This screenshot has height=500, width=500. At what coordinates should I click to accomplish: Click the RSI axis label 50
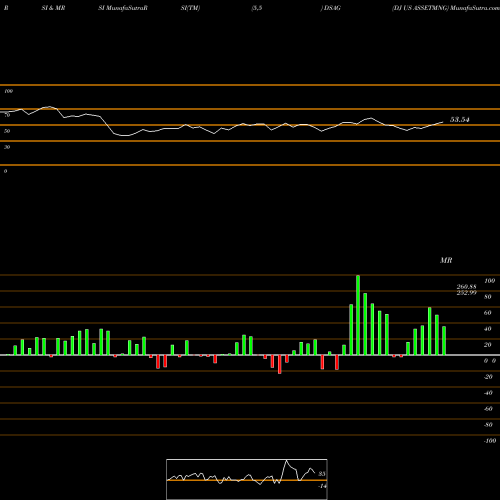click(x=7, y=131)
